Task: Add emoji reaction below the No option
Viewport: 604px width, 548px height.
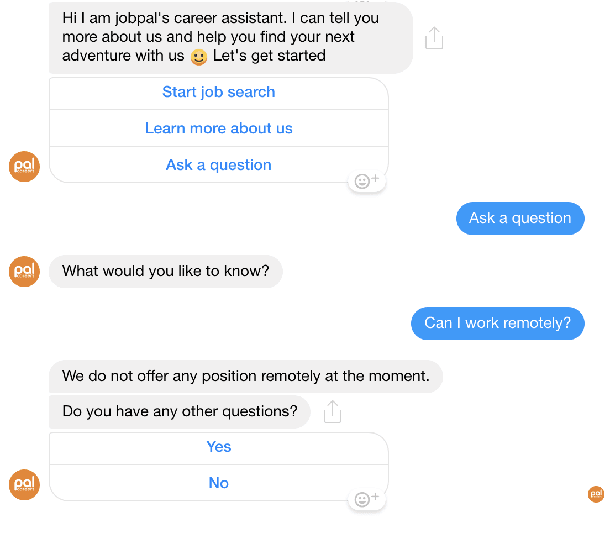Action: pyautogui.click(x=366, y=499)
